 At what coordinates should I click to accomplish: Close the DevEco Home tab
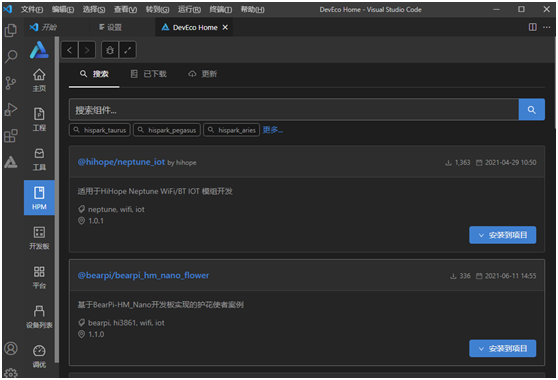[225, 27]
